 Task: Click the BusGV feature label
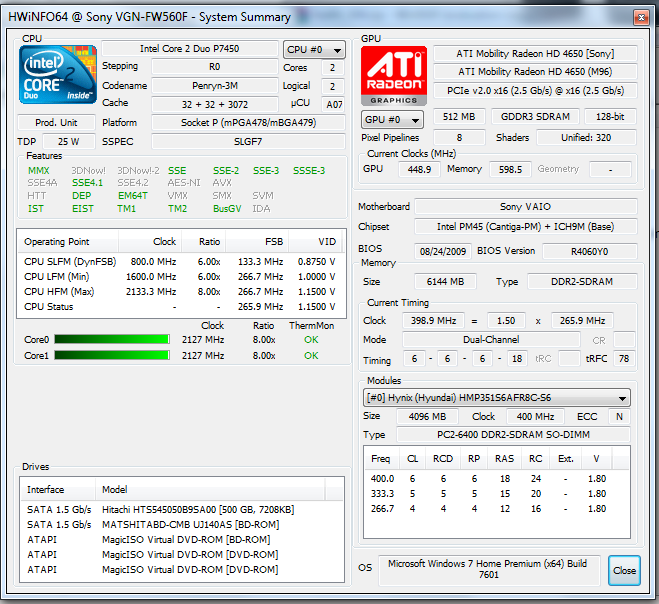(x=227, y=209)
